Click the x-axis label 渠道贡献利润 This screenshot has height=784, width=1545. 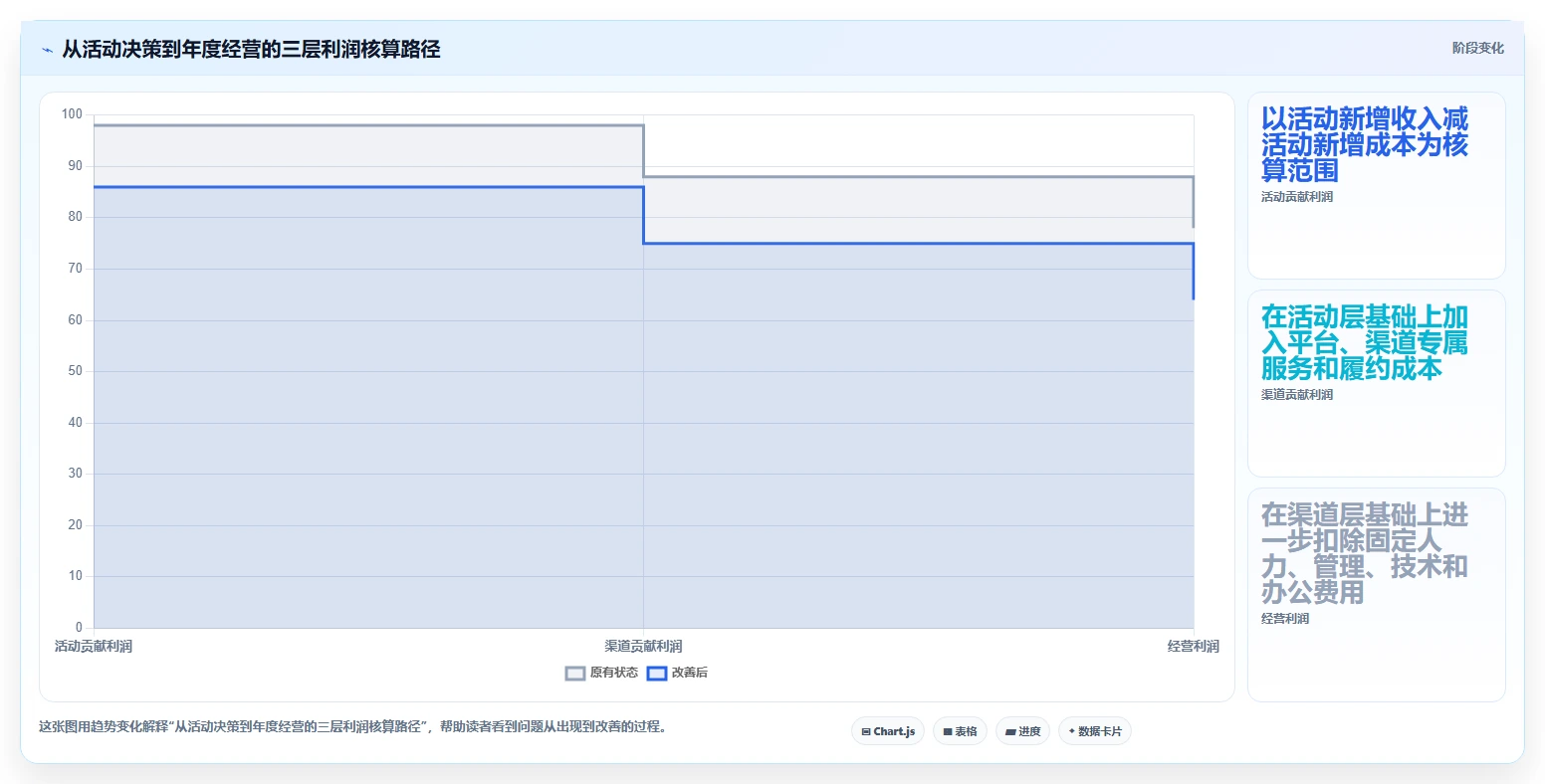(x=643, y=647)
